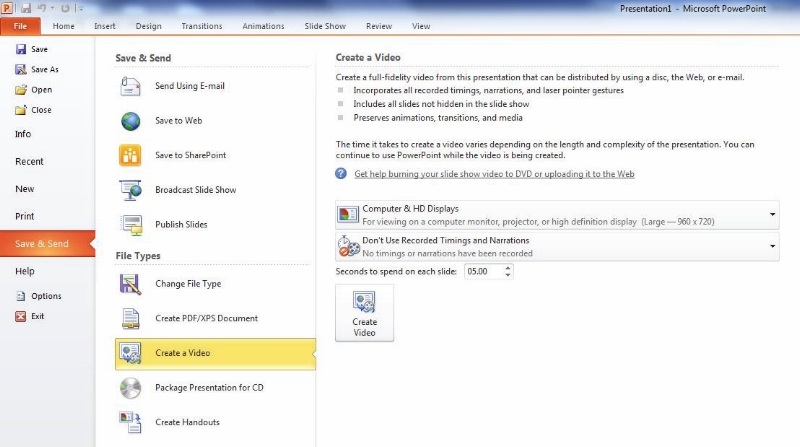Open the DVD burning help link
The width and height of the screenshot is (800, 447).
click(x=494, y=174)
